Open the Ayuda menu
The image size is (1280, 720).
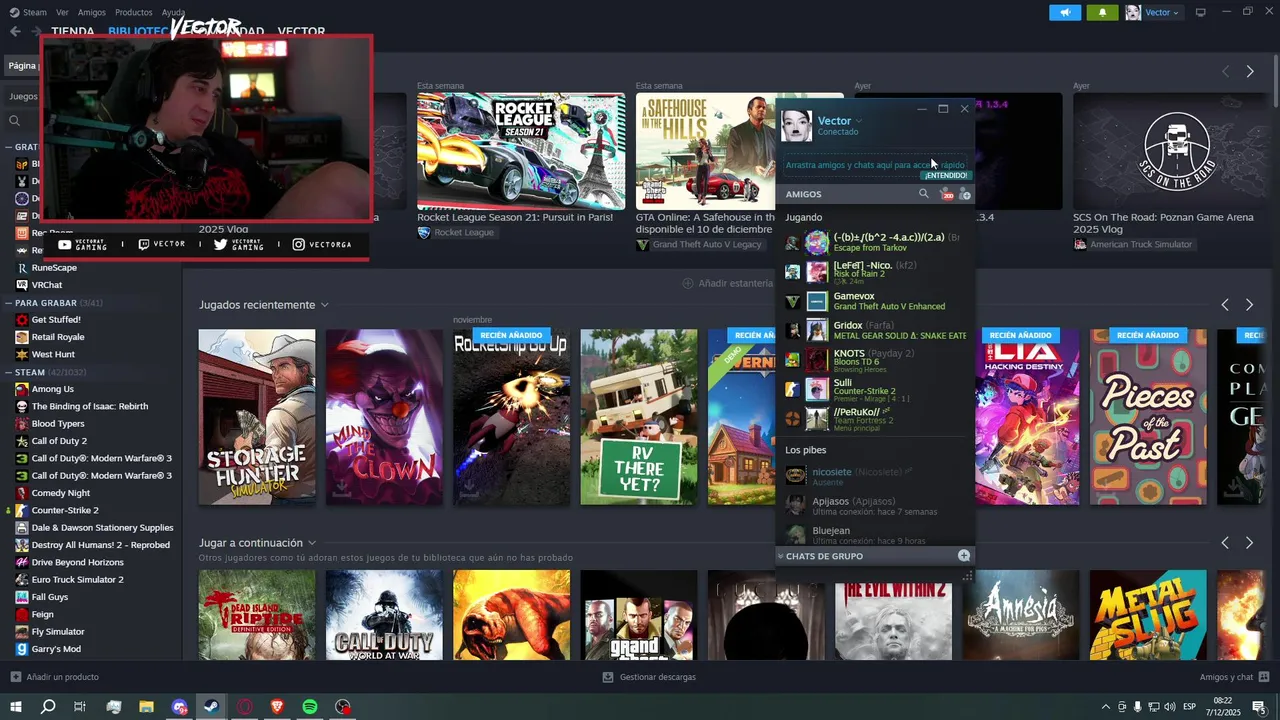[173, 12]
